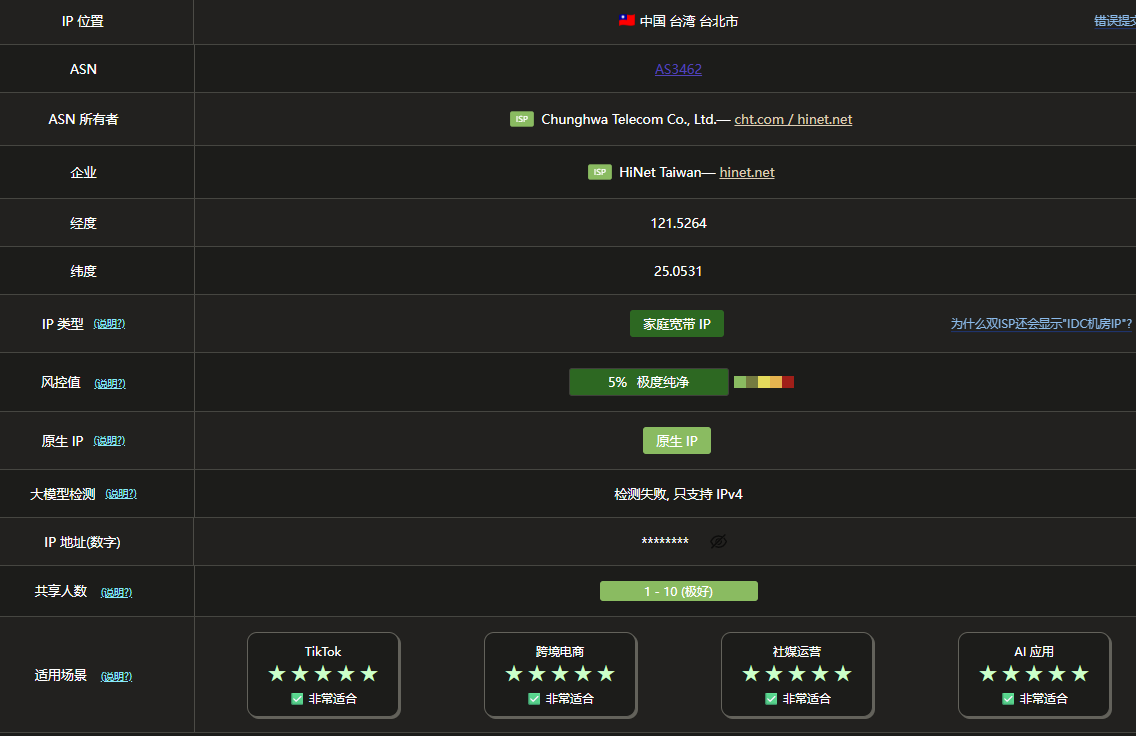Click the TikTok 非常适合 checkmark icon
Viewport: 1136px width, 736px height.
tap(297, 698)
